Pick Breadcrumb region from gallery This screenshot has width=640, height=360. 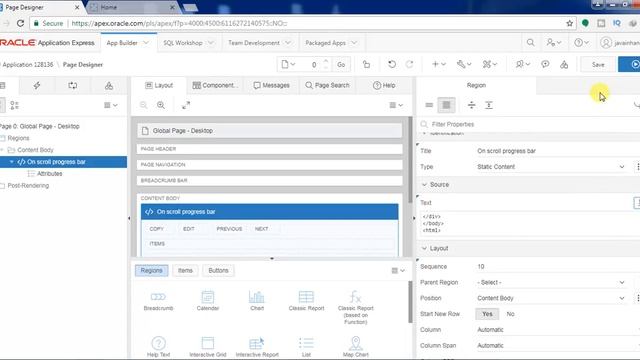pyautogui.click(x=158, y=301)
